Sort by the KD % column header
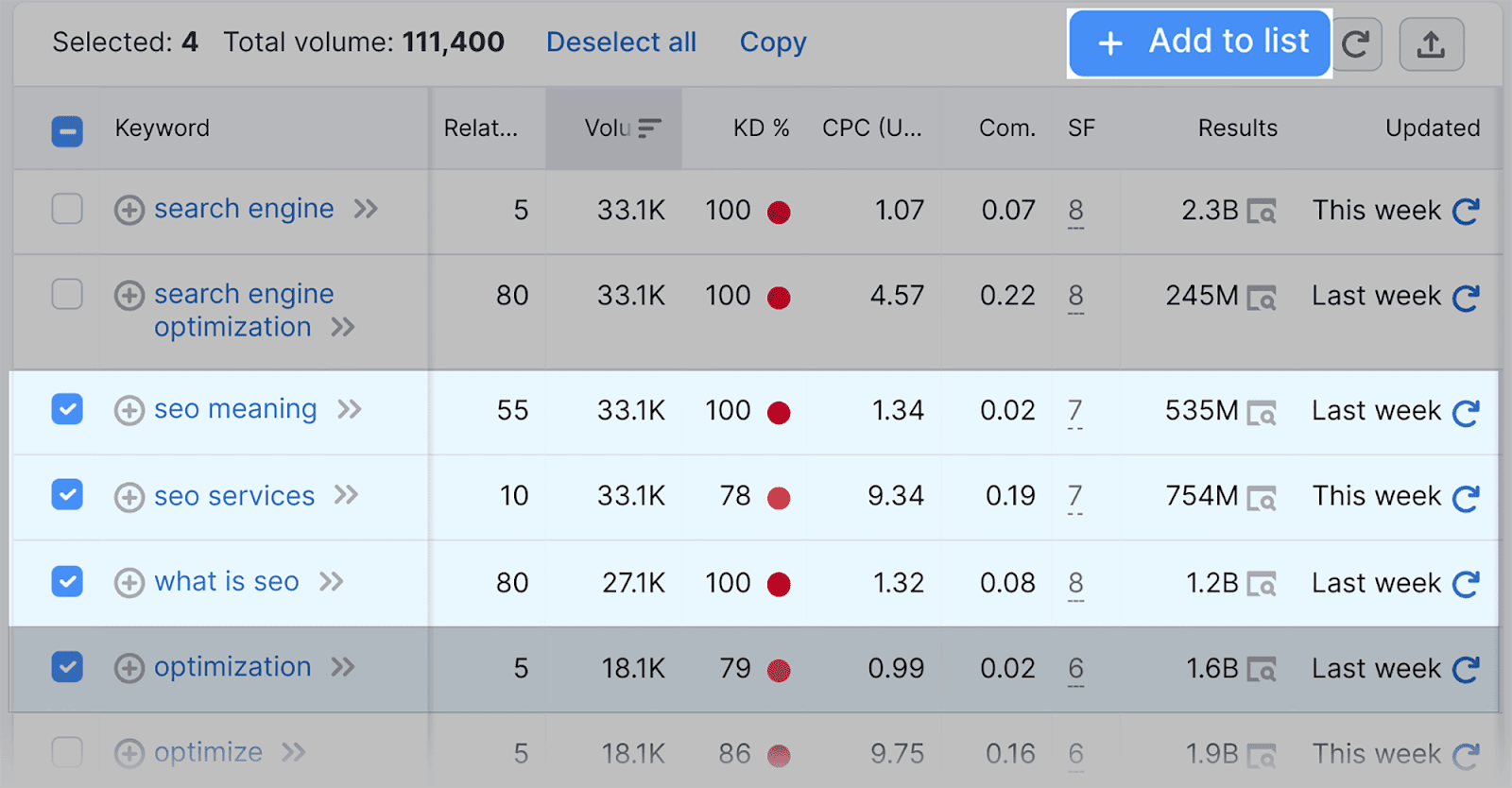 pos(761,128)
